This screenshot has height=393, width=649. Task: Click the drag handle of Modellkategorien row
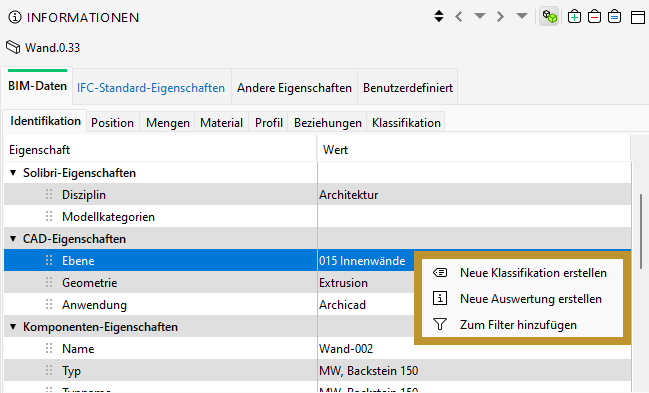[x=49, y=216]
